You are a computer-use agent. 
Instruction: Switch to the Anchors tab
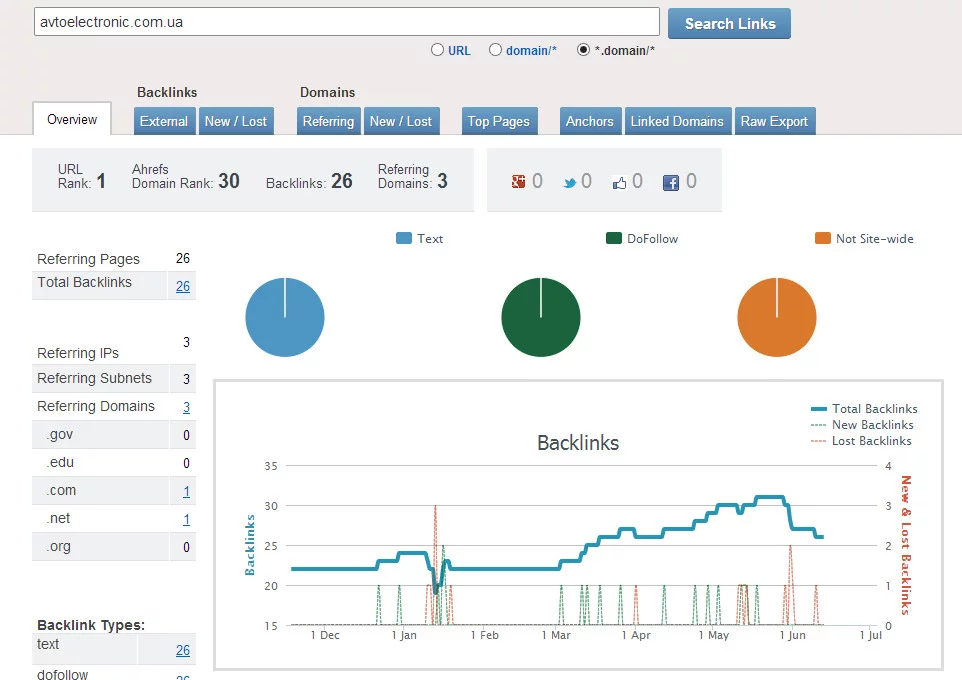(590, 121)
